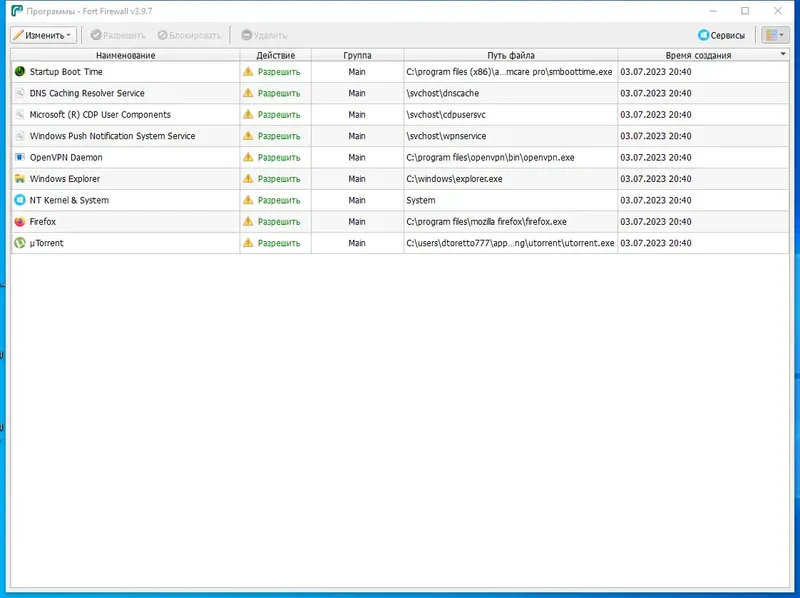Click creation time in NT Kernel row
This screenshot has width=800, height=598.
(x=656, y=201)
